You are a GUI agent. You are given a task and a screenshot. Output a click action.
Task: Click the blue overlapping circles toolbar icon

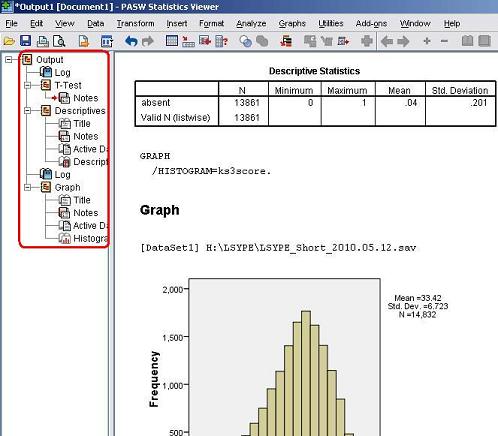[x=246, y=41]
